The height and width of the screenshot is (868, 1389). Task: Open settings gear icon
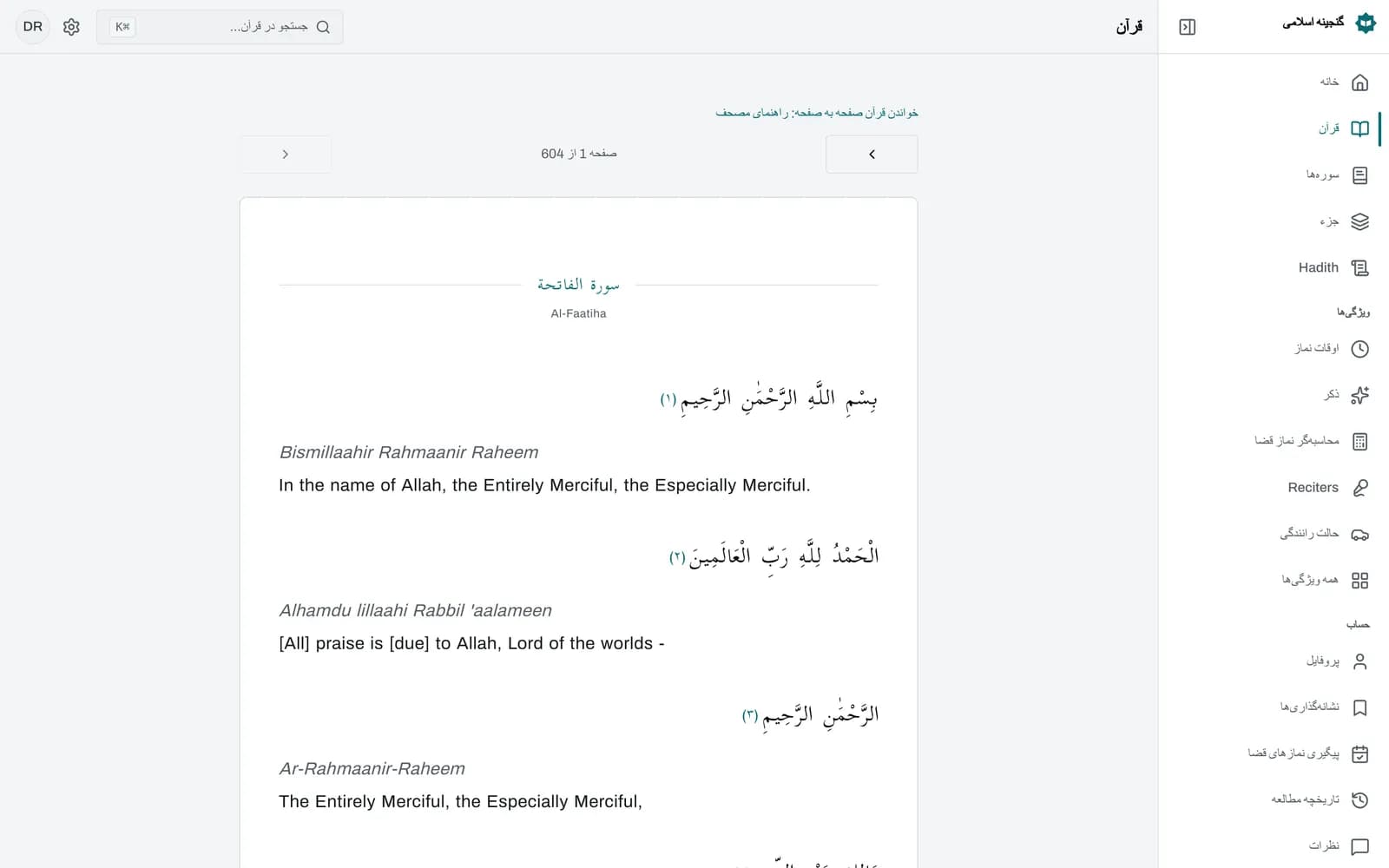(x=71, y=27)
